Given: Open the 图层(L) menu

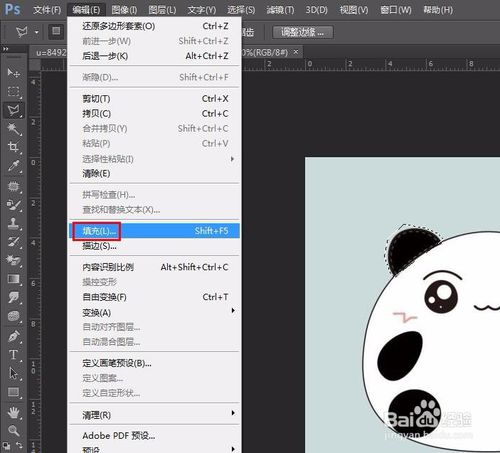Looking at the screenshot, I should click(162, 10).
